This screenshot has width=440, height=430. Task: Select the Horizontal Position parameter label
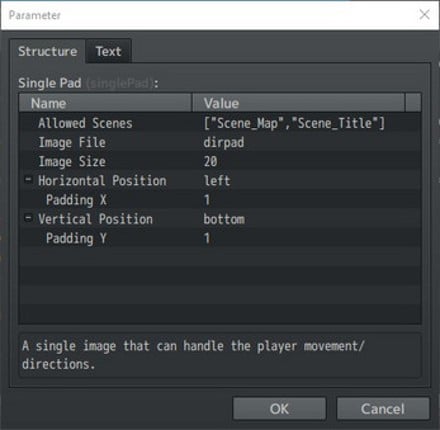[x=102, y=181]
